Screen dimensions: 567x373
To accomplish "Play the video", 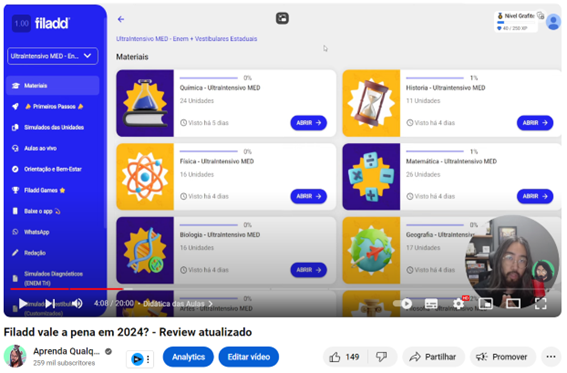I will pos(23,304).
